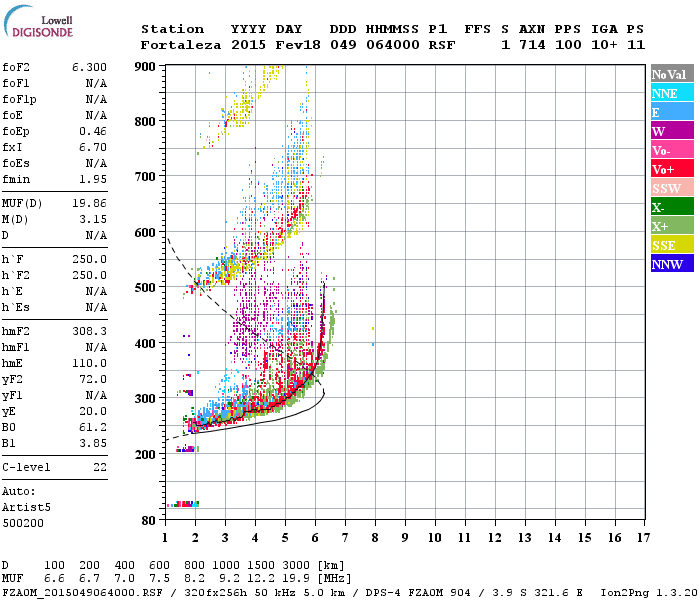Select the E blue legend swatch

point(672,112)
